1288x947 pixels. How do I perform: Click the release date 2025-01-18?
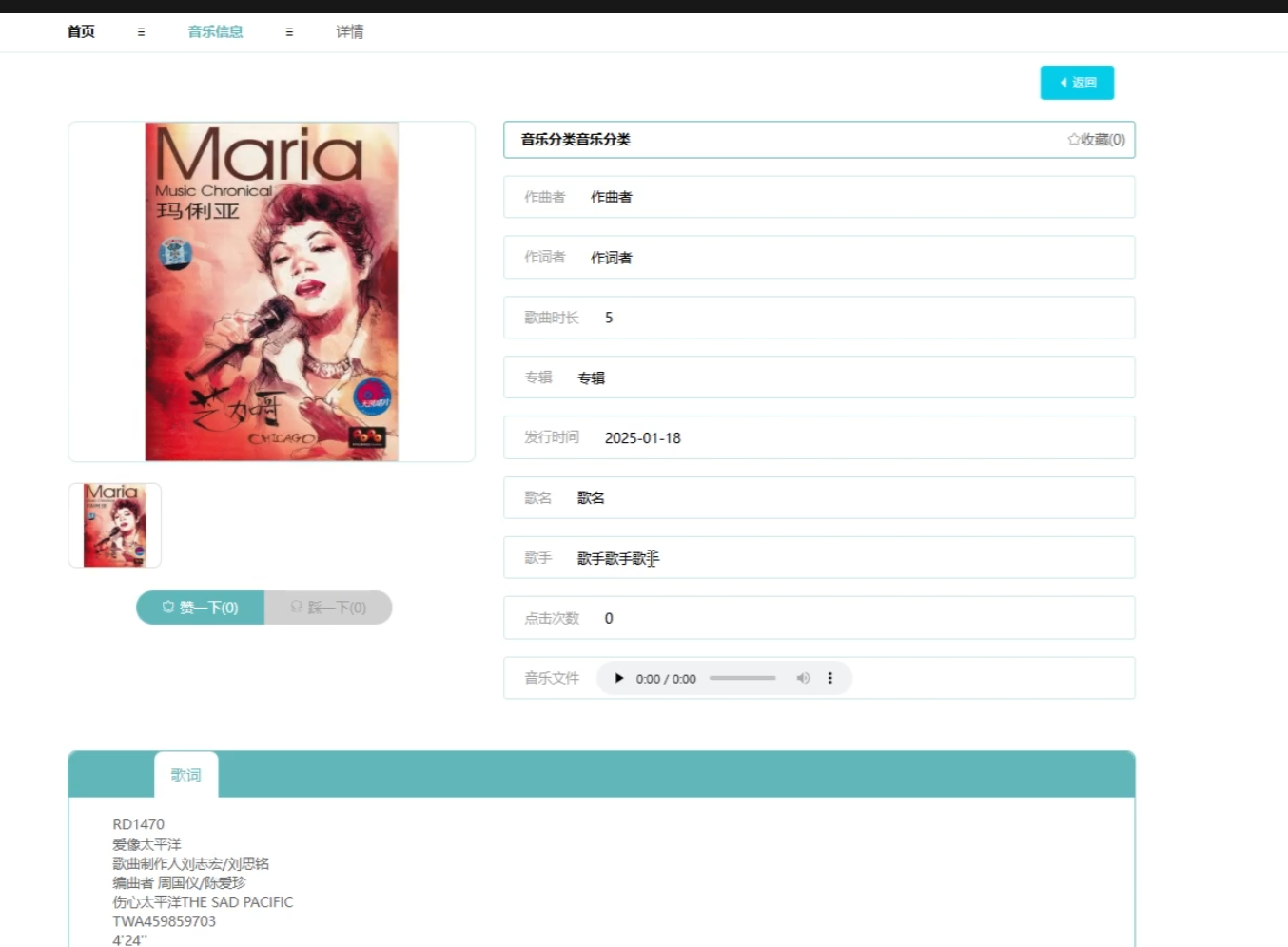click(643, 437)
